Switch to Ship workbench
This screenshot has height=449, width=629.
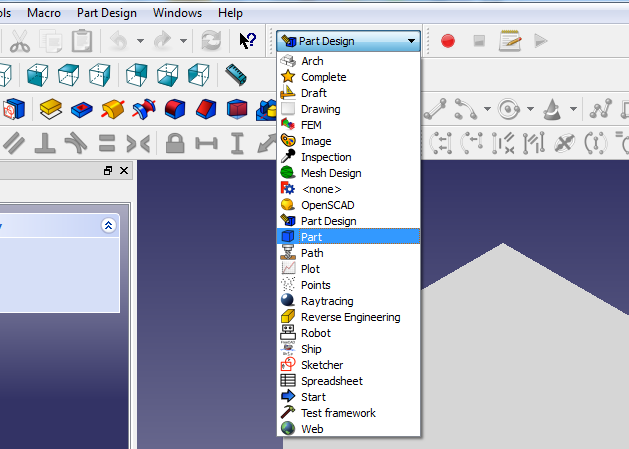coord(348,349)
